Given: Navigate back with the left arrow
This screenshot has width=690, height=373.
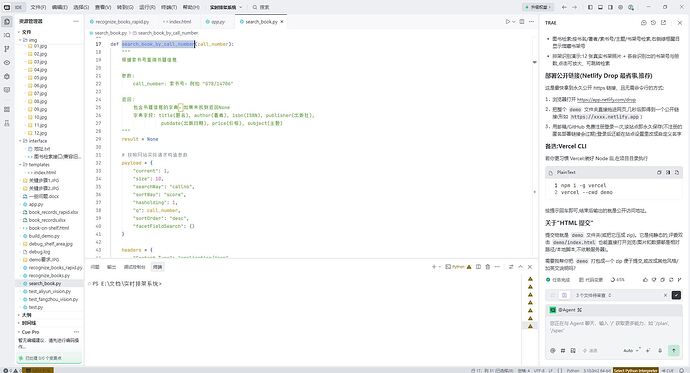Looking at the screenshot, I should tap(564, 7).
